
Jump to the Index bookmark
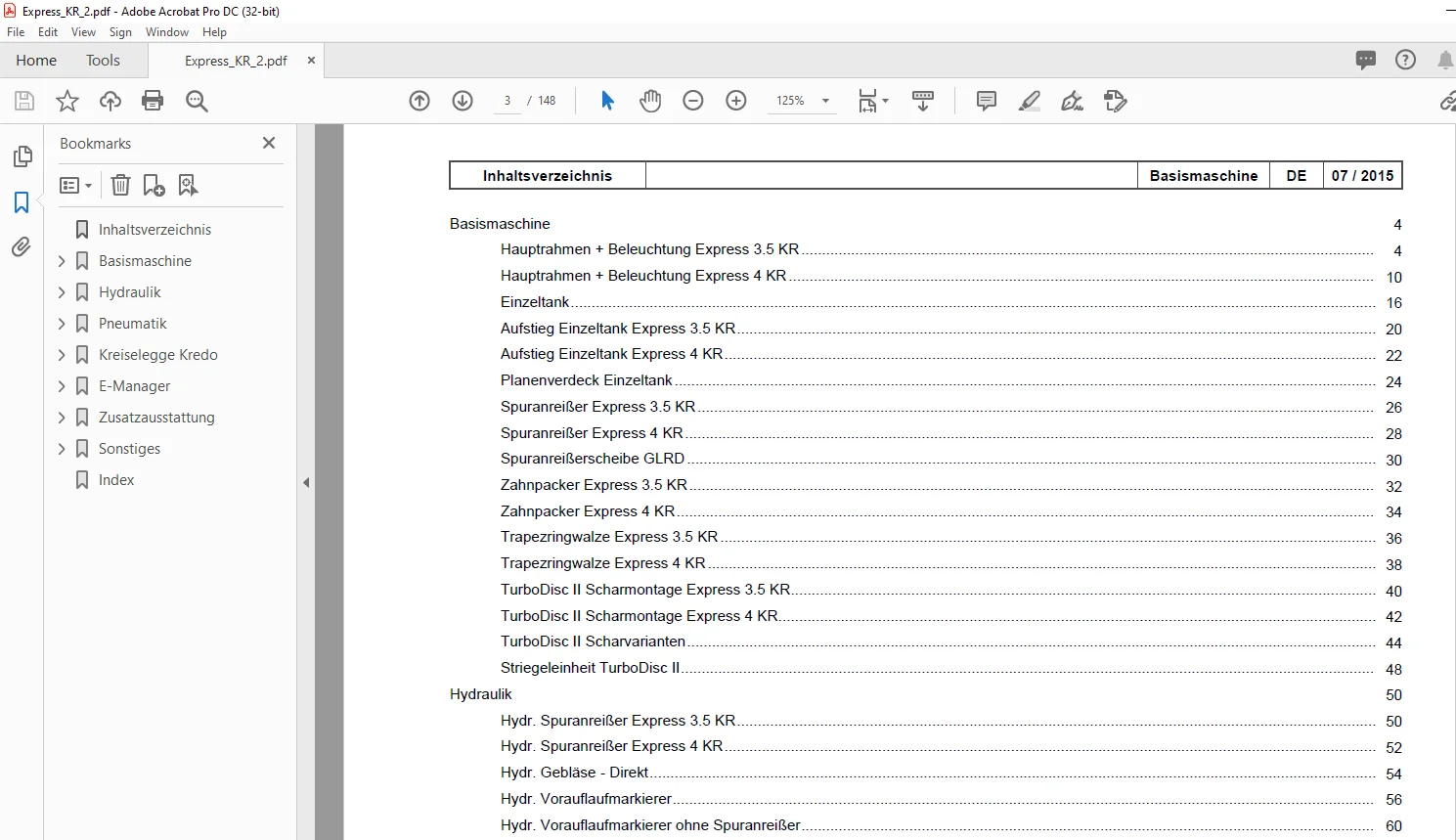pos(116,480)
